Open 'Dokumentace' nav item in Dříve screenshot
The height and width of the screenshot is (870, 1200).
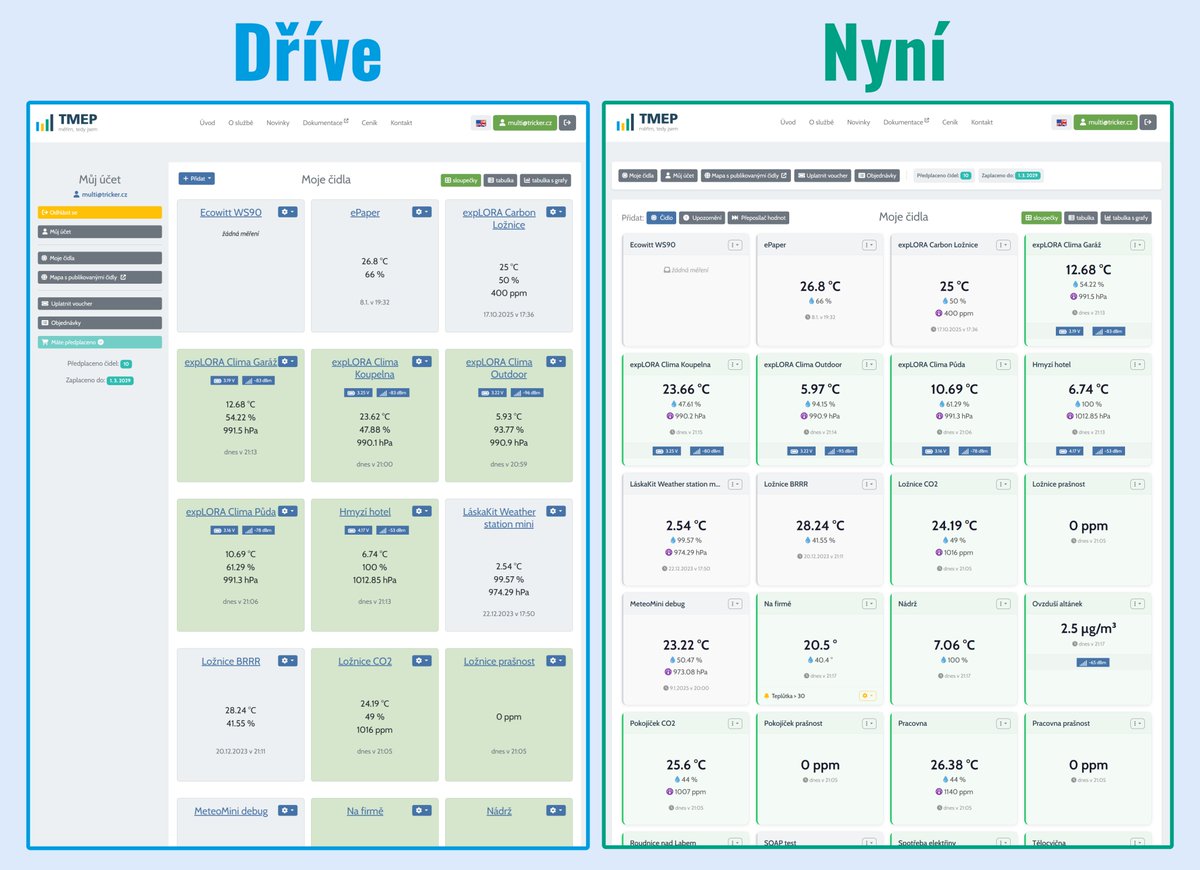point(326,123)
